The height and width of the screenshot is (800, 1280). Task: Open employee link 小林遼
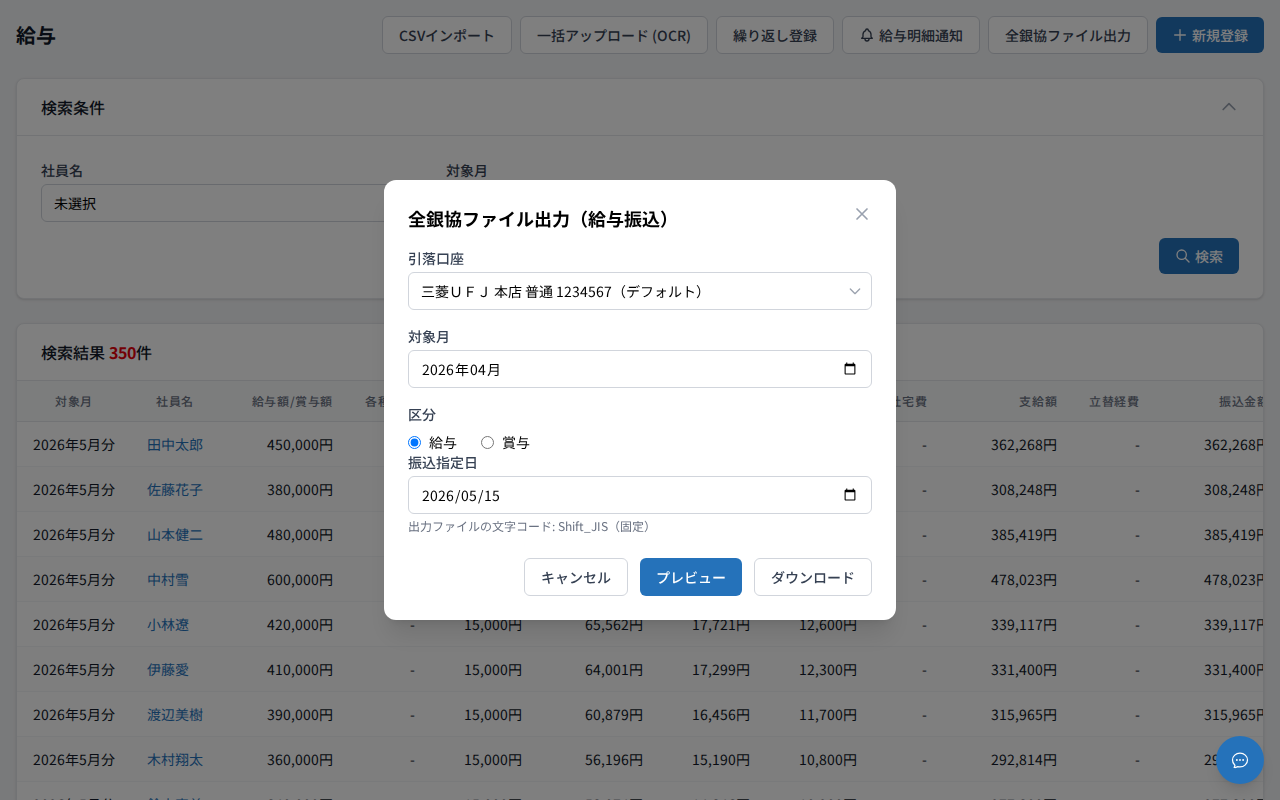pos(168,624)
